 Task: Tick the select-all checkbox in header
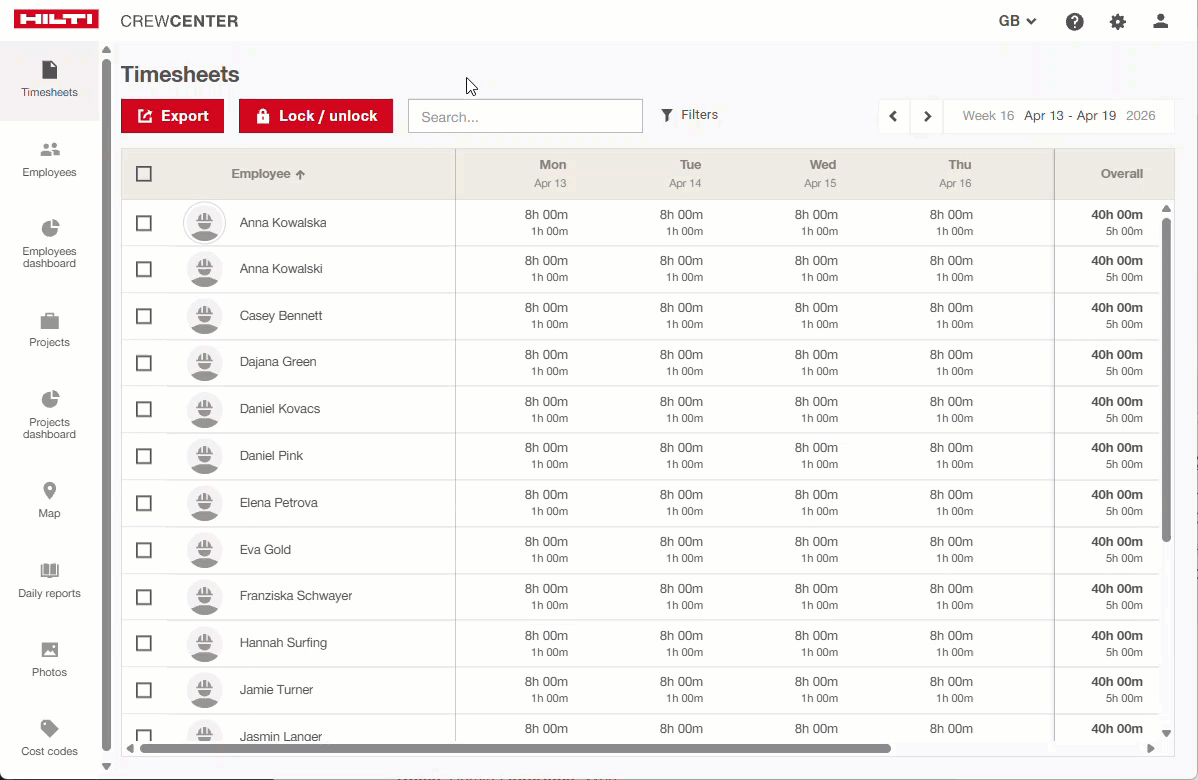click(x=144, y=174)
